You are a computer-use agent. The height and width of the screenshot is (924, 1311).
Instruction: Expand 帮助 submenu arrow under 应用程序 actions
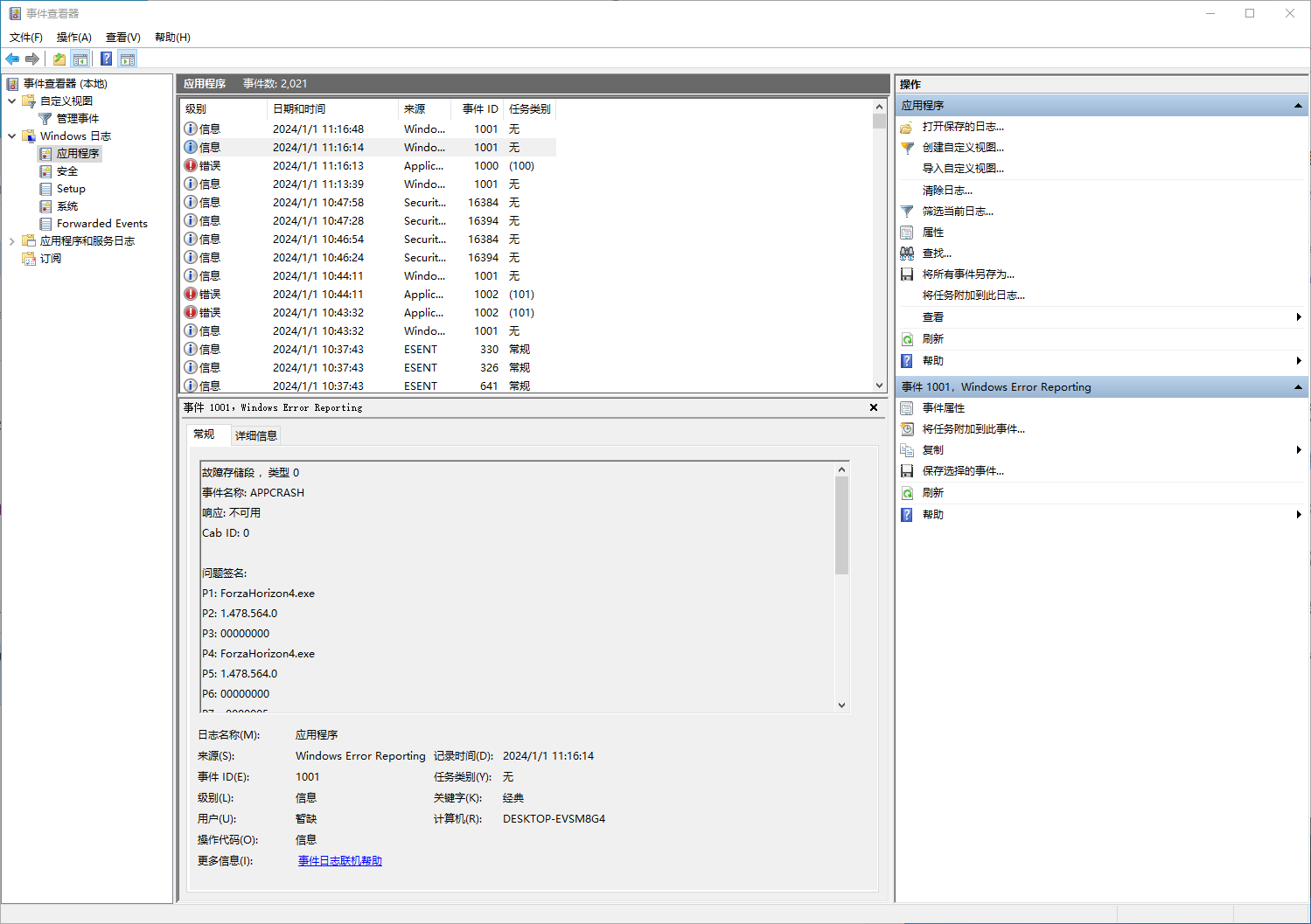1299,361
